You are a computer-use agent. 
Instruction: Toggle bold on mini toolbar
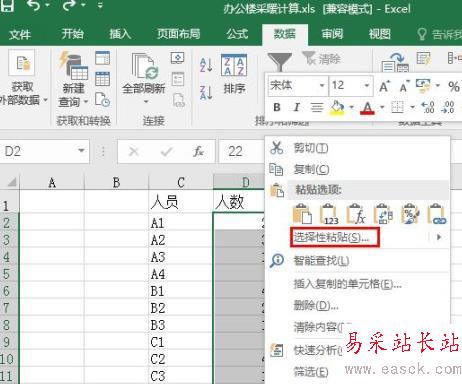coord(277,107)
